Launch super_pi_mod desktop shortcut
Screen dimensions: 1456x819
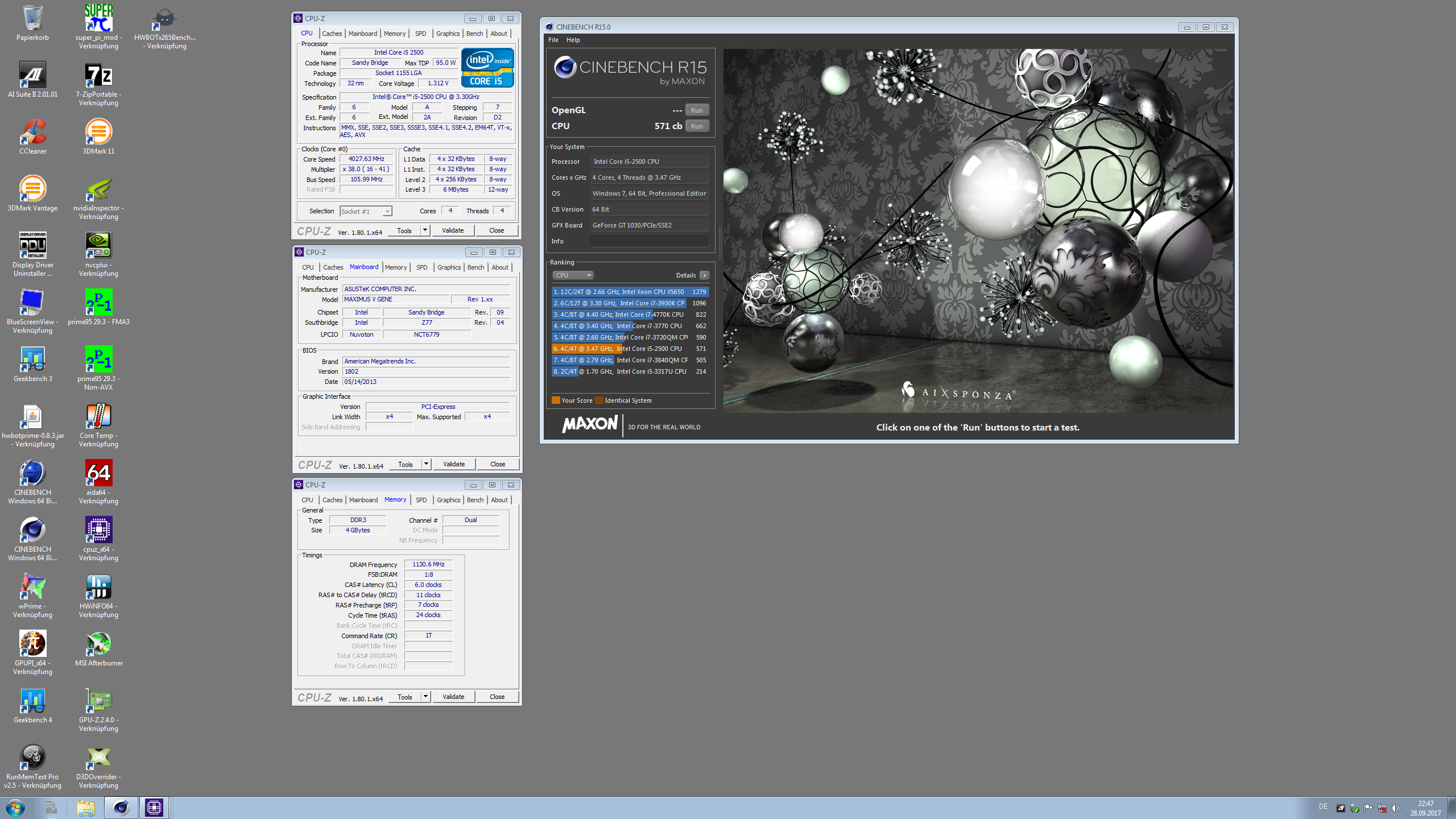(x=98, y=26)
